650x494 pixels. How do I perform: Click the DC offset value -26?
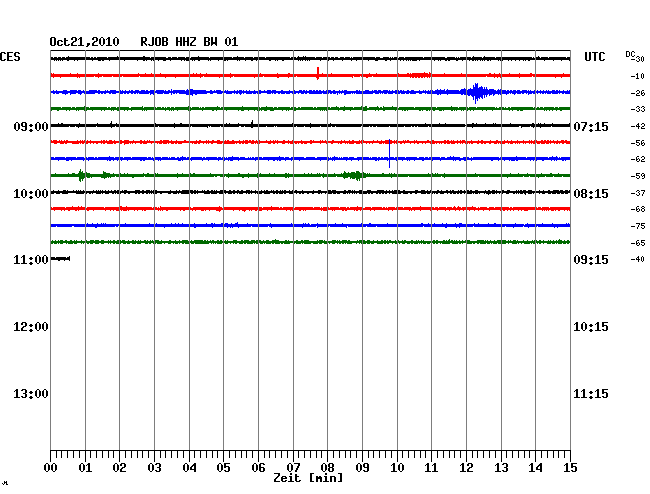(638, 93)
